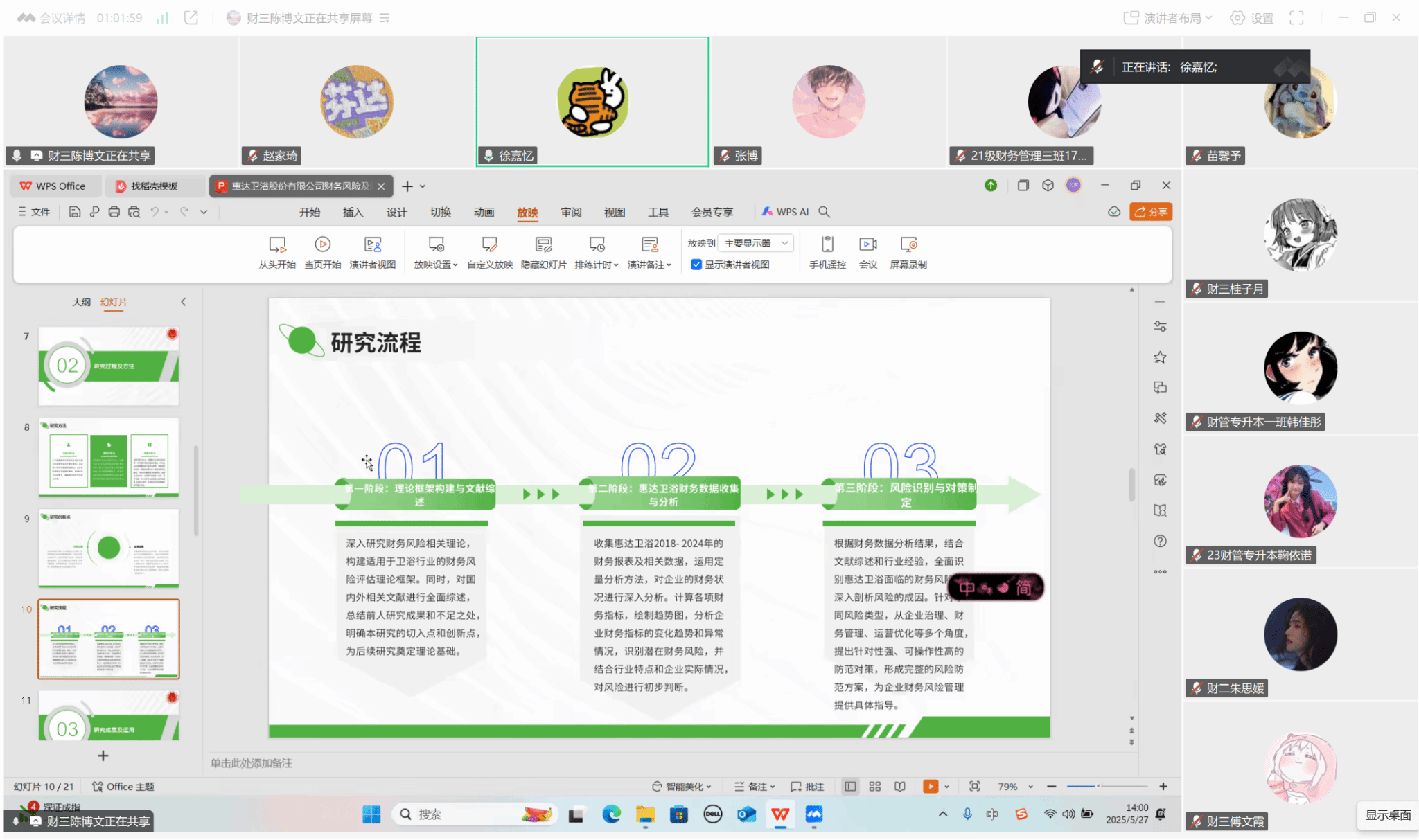The image size is (1419, 840).
Task: Click zoom in plus button
Action: coord(1163,787)
